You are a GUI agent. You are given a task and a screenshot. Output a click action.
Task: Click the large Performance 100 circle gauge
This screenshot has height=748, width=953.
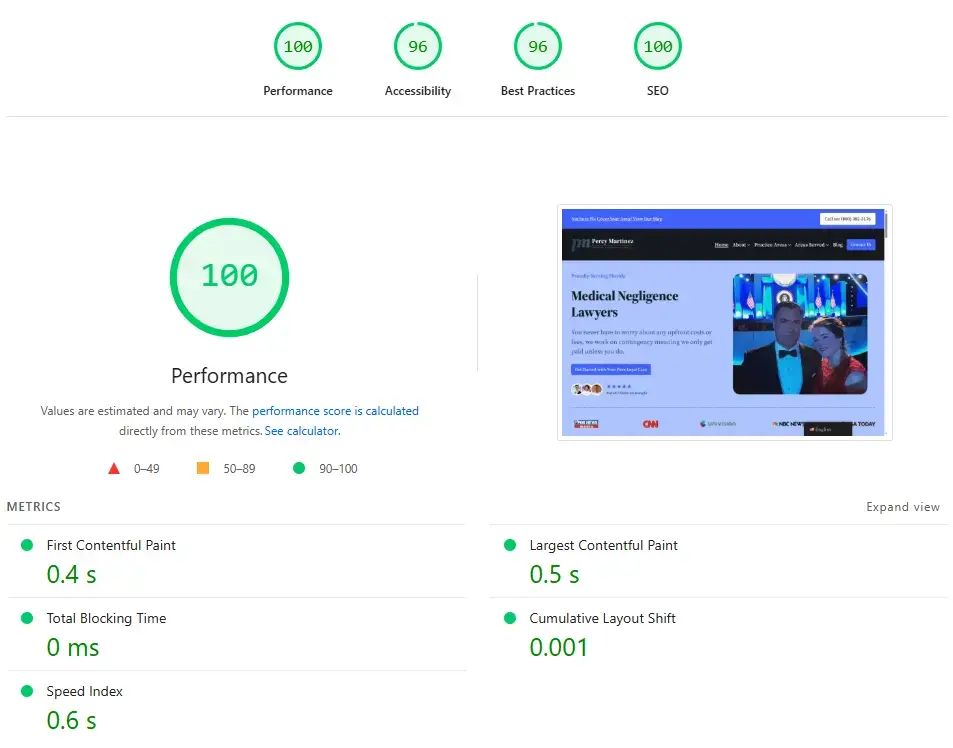pos(229,275)
